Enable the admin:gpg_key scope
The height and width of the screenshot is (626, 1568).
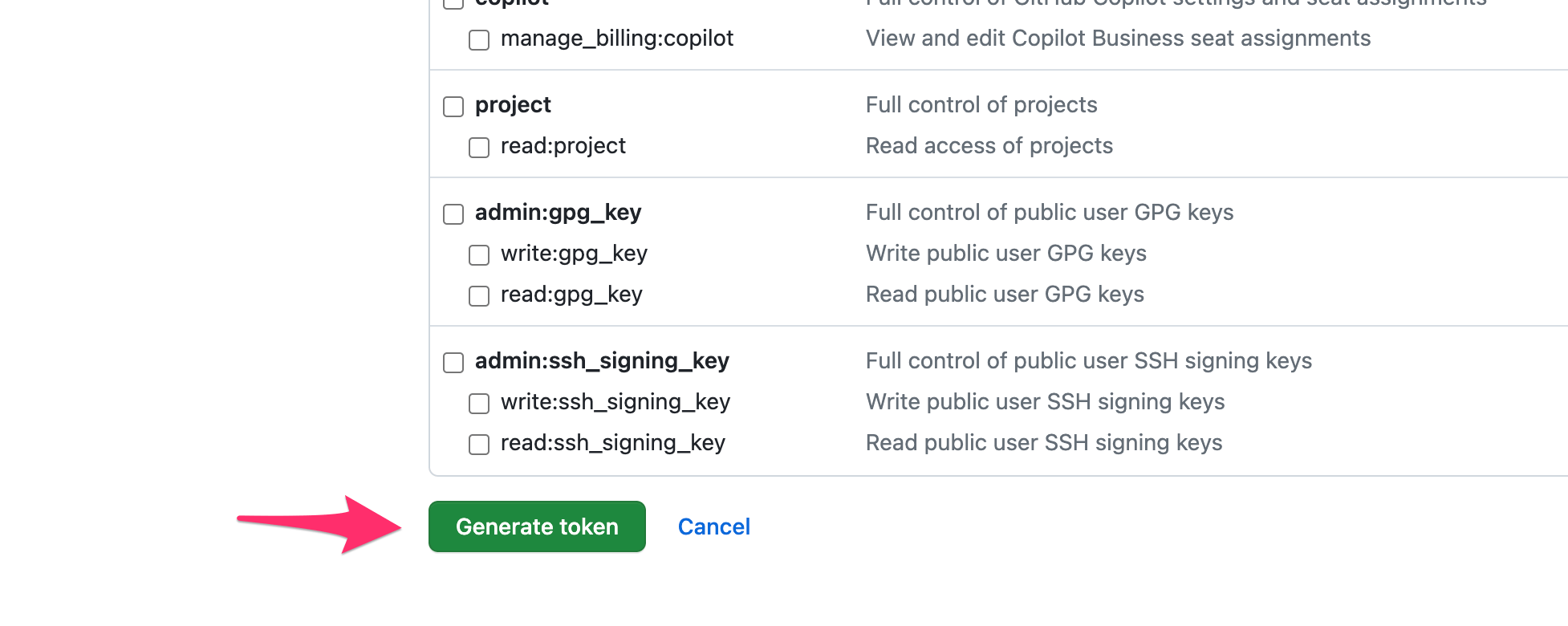pyautogui.click(x=453, y=214)
